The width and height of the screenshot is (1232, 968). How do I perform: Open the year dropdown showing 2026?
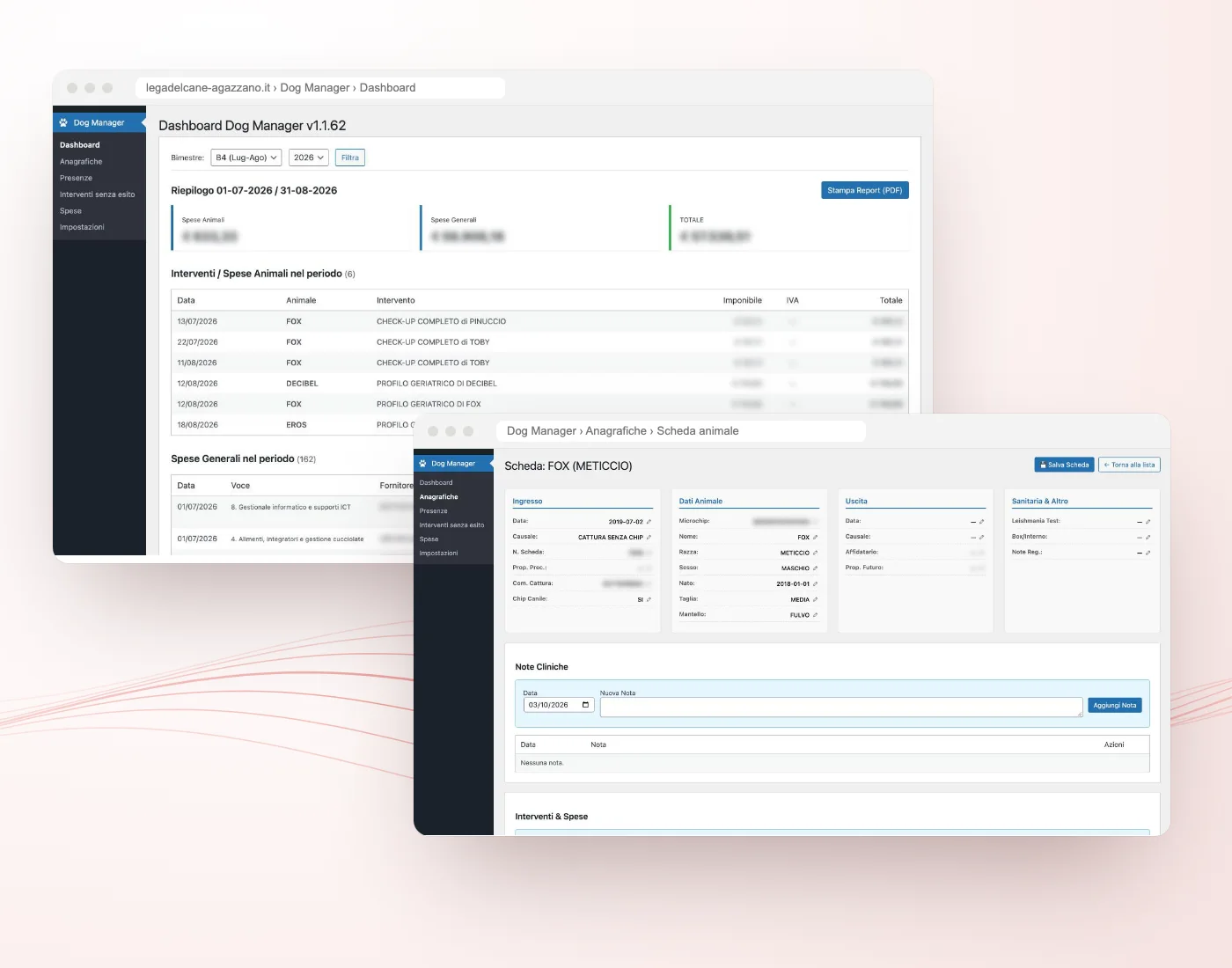point(308,158)
